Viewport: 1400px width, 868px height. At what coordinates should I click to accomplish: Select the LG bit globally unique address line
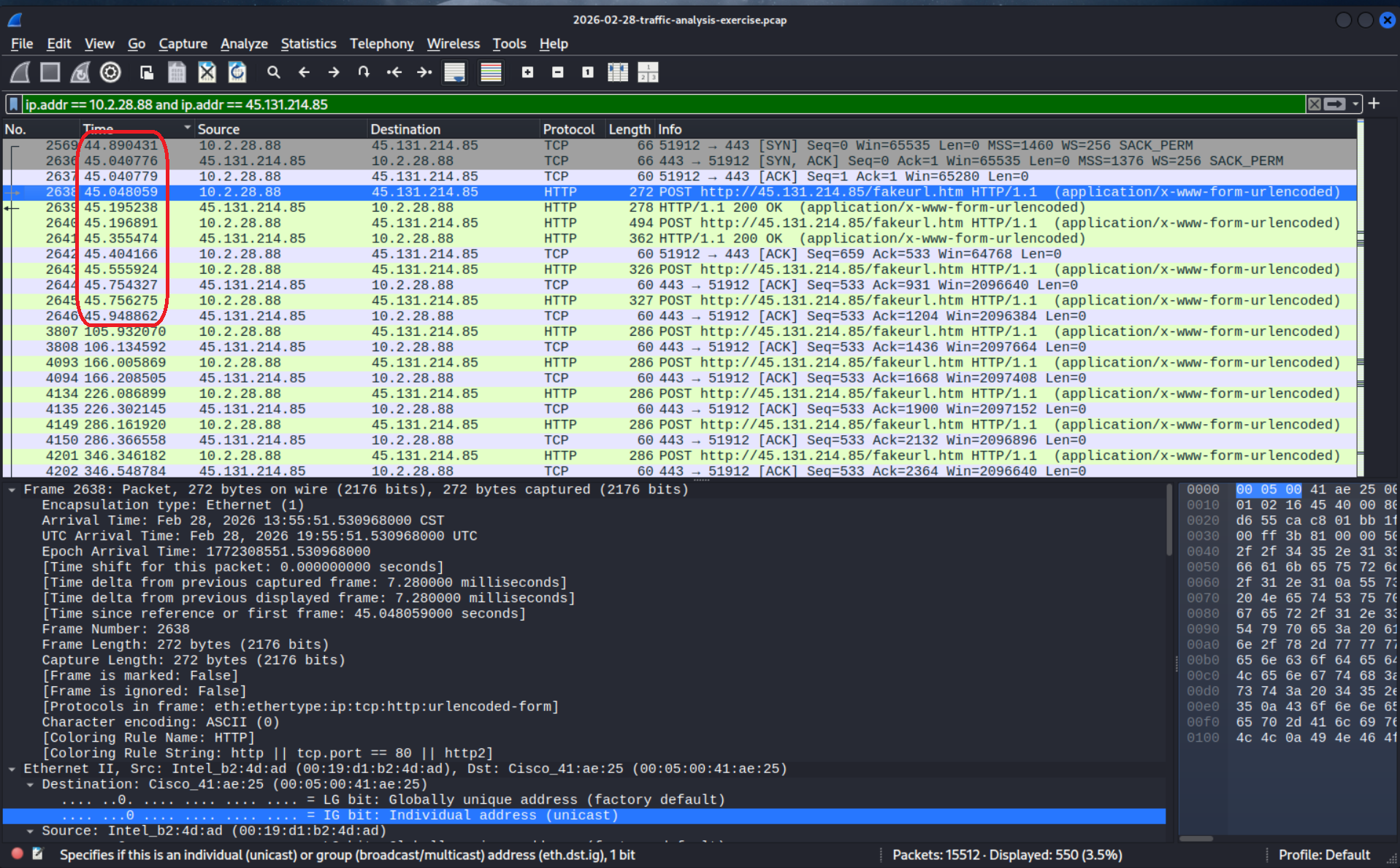393,800
